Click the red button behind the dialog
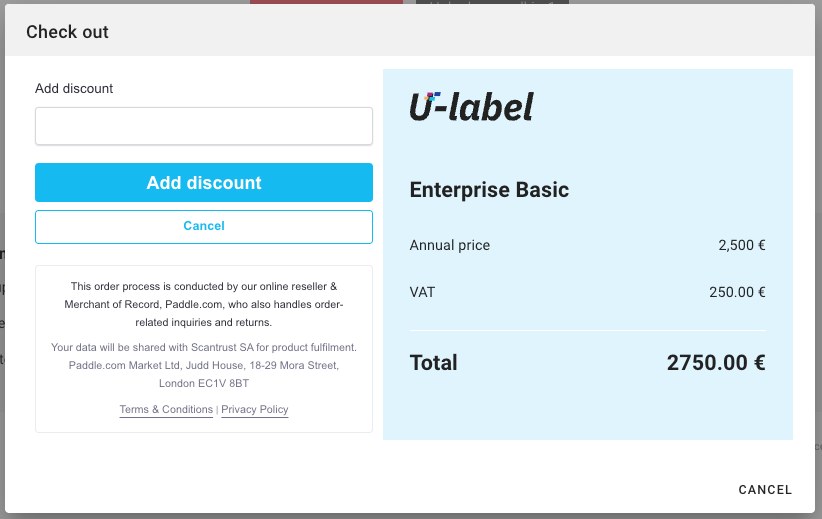Image resolution: width=822 pixels, height=519 pixels. [326, 2]
